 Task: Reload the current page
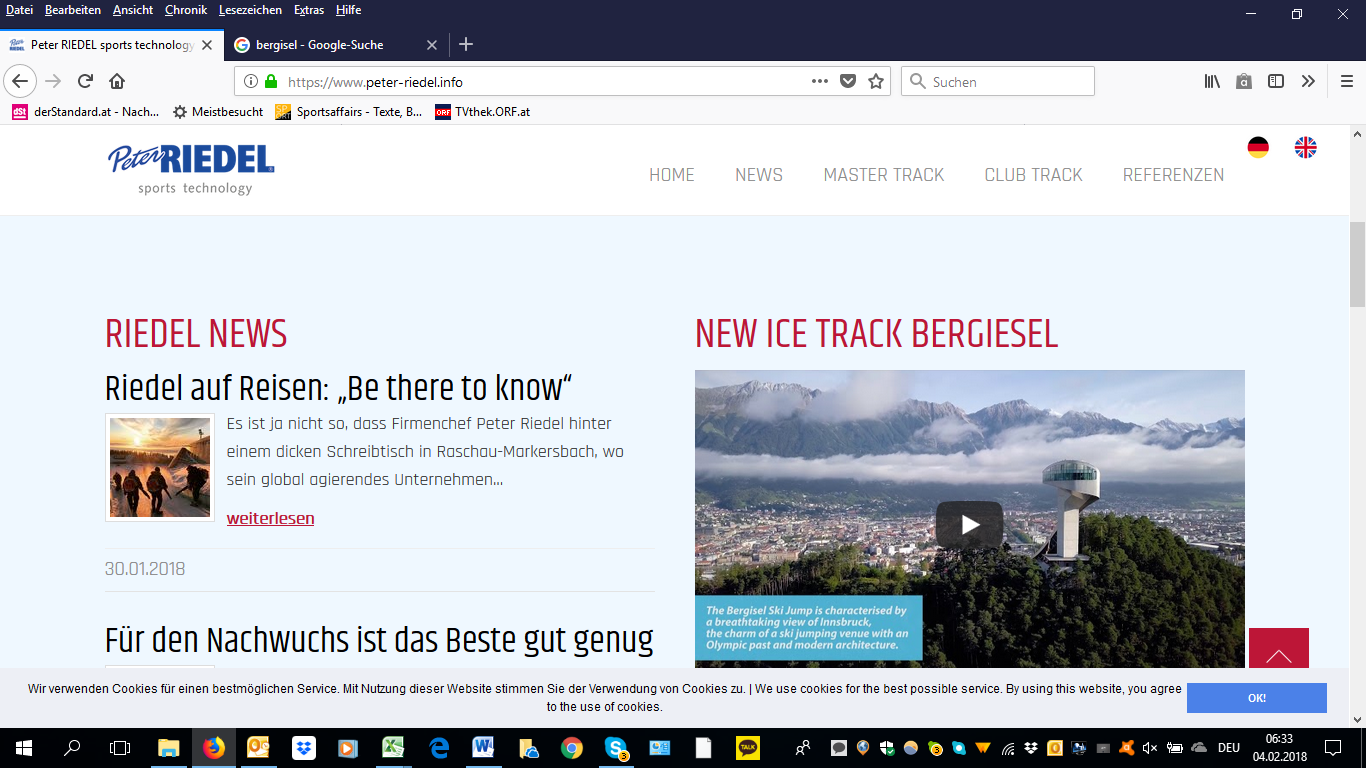click(86, 81)
